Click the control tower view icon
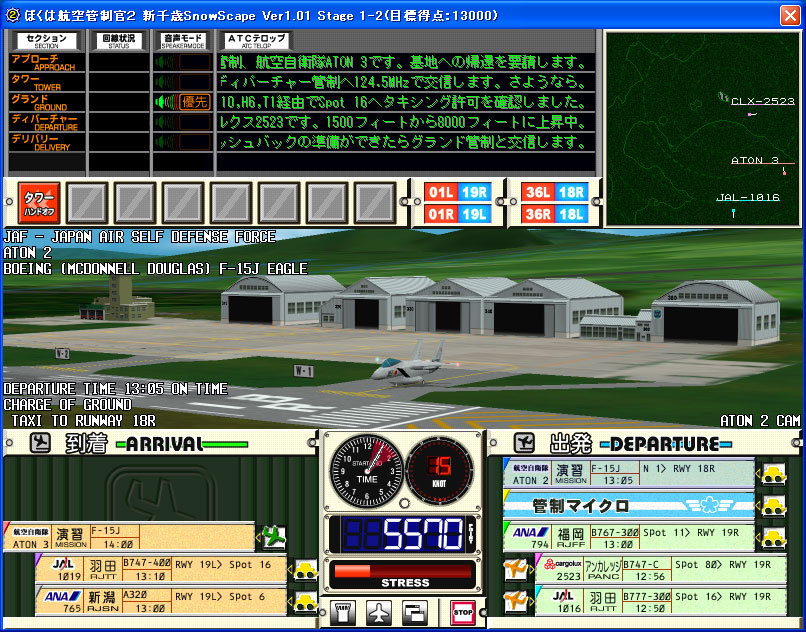806x632 pixels. click(343, 612)
